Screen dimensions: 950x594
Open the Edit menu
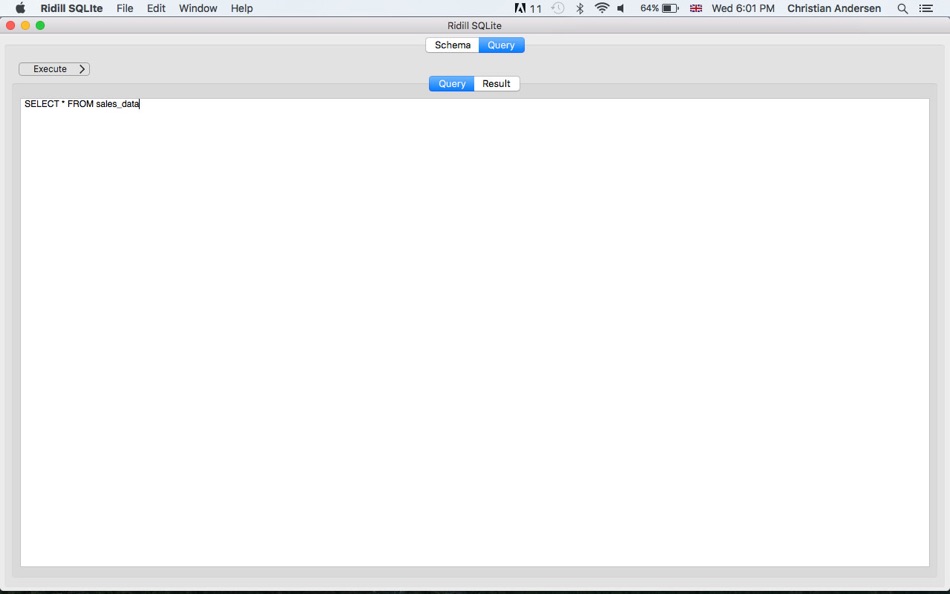pos(156,8)
